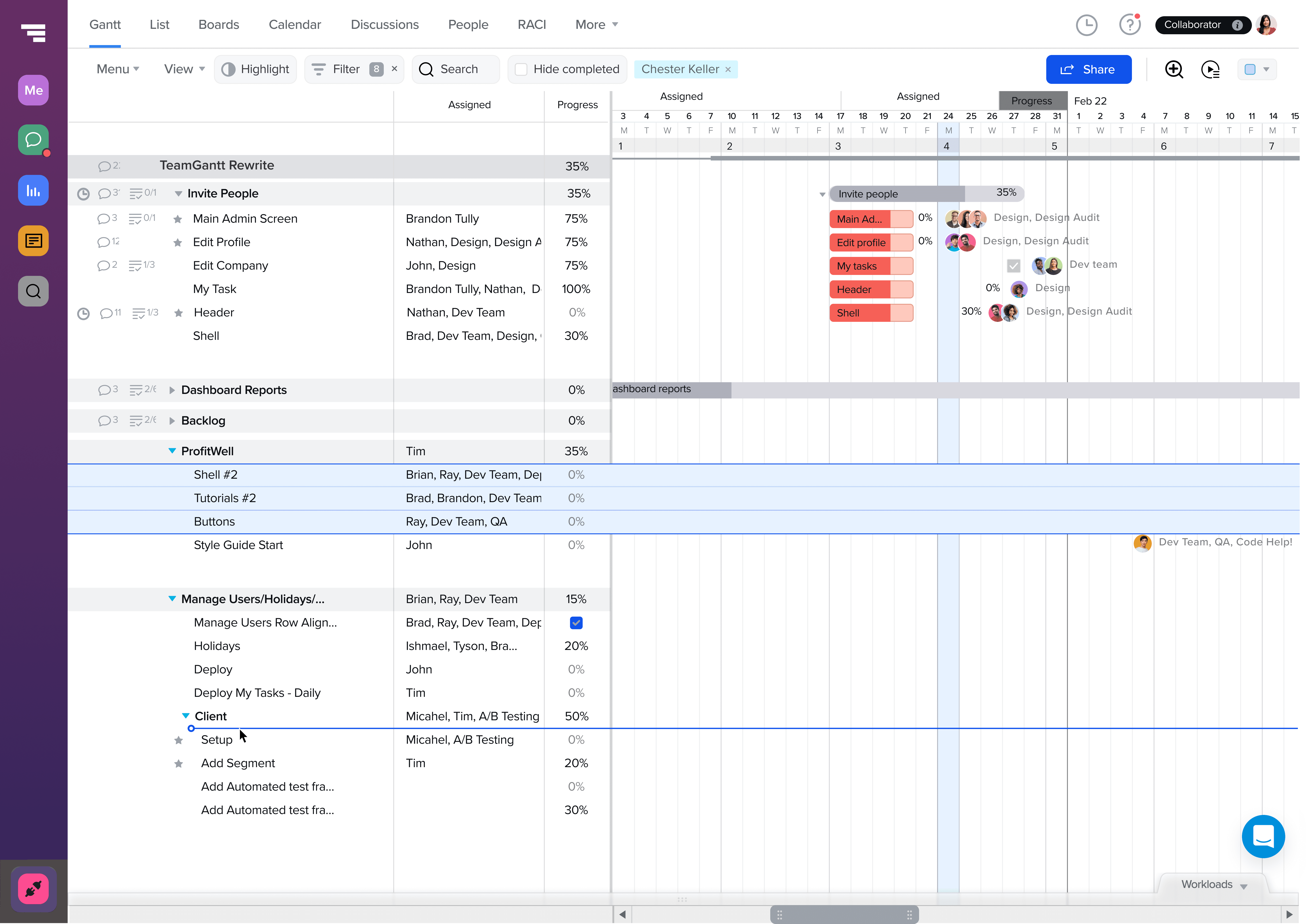The image size is (1306, 924).
Task: Open the time tracking clock icon in header
Action: (x=1086, y=25)
